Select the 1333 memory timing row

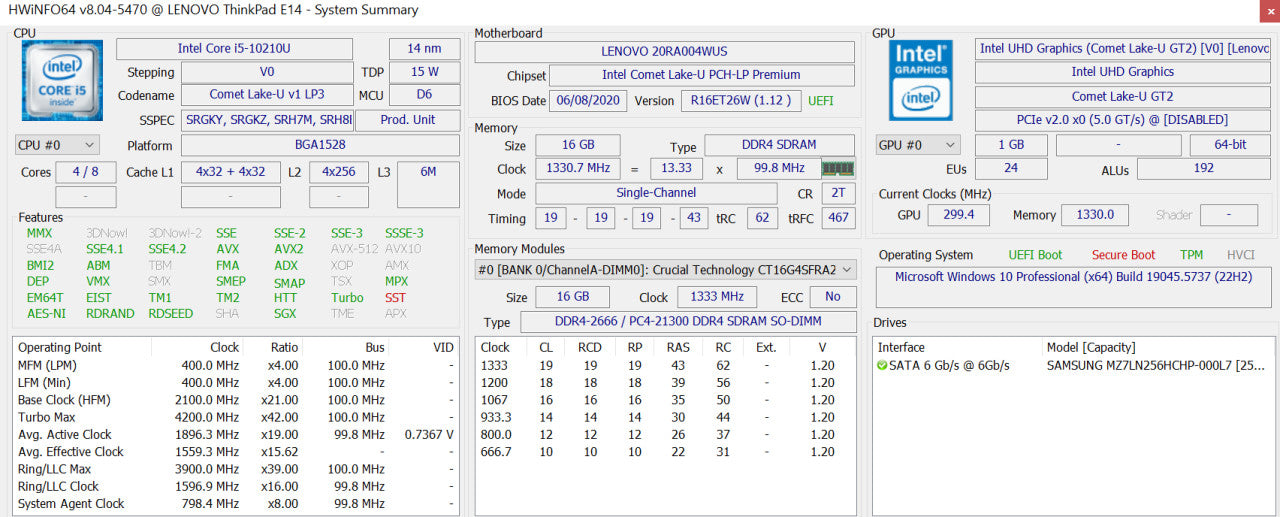coord(665,365)
